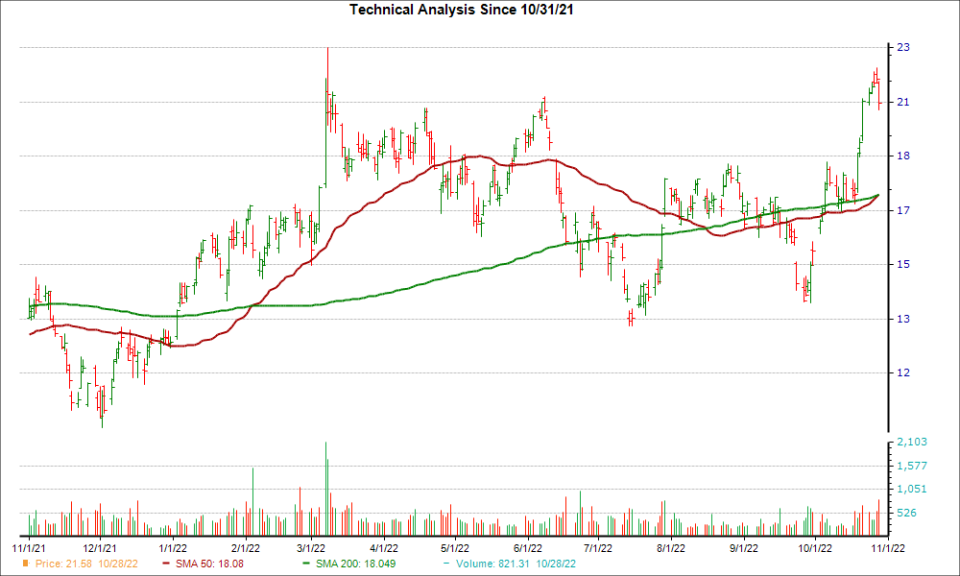
Task: Click the 18 price axis label
Action: coord(902,156)
